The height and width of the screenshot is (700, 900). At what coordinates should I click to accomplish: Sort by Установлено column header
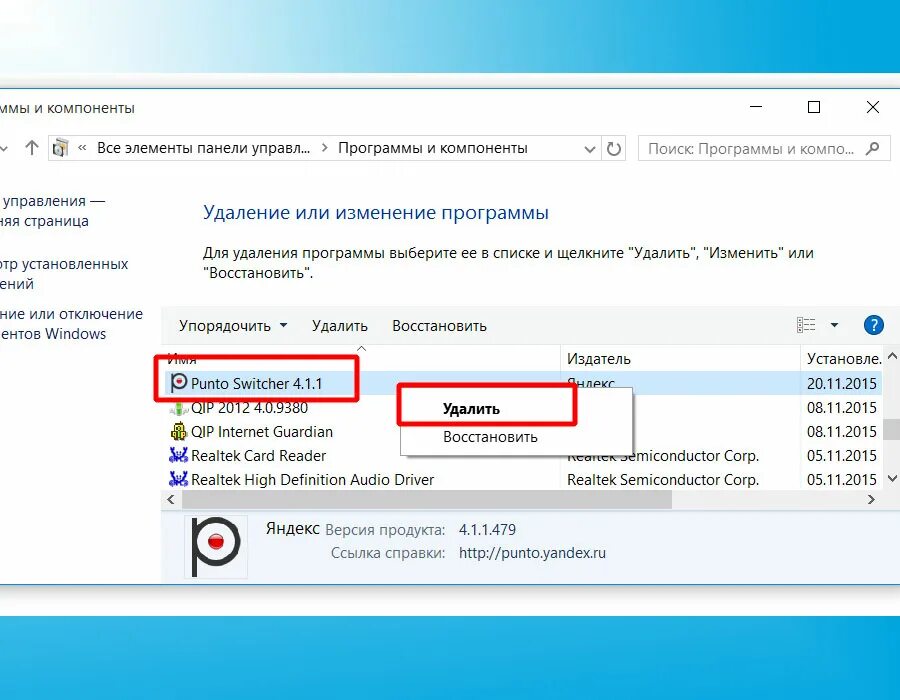(x=843, y=359)
